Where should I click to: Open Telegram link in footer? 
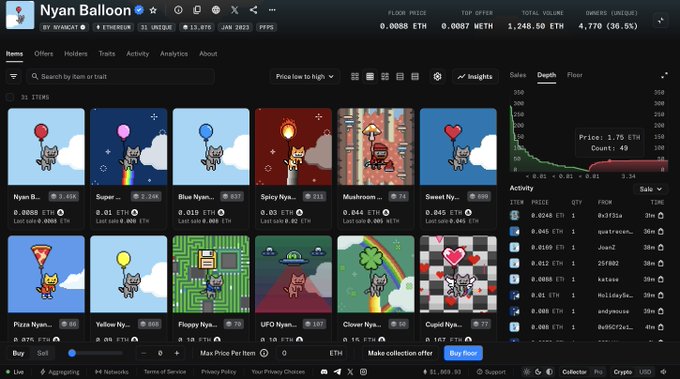(337, 372)
